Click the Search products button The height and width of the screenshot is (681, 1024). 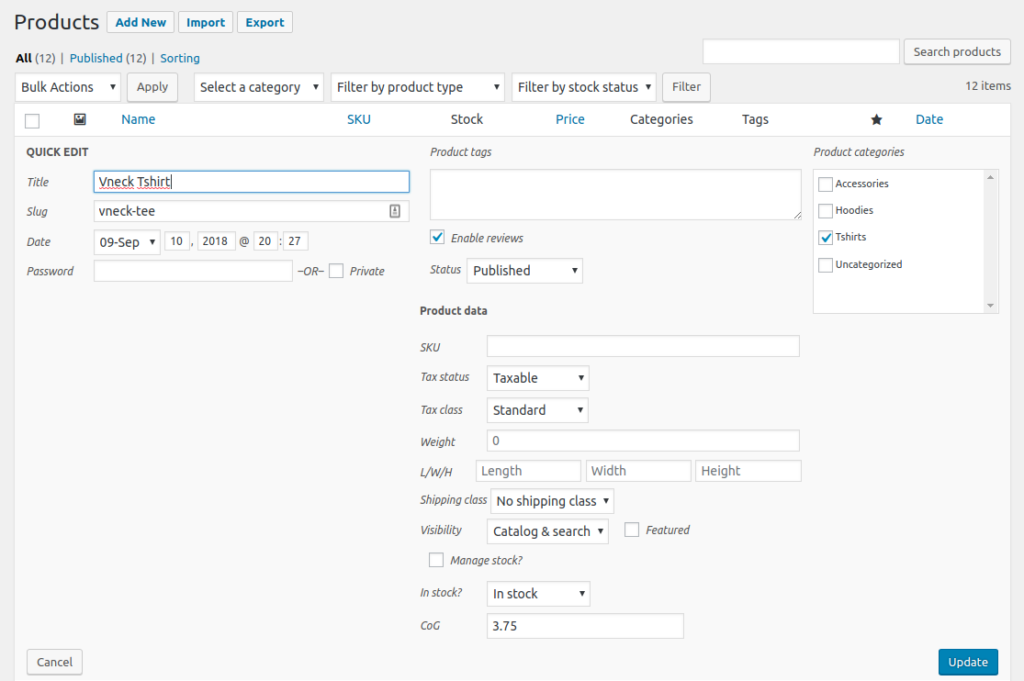957,52
